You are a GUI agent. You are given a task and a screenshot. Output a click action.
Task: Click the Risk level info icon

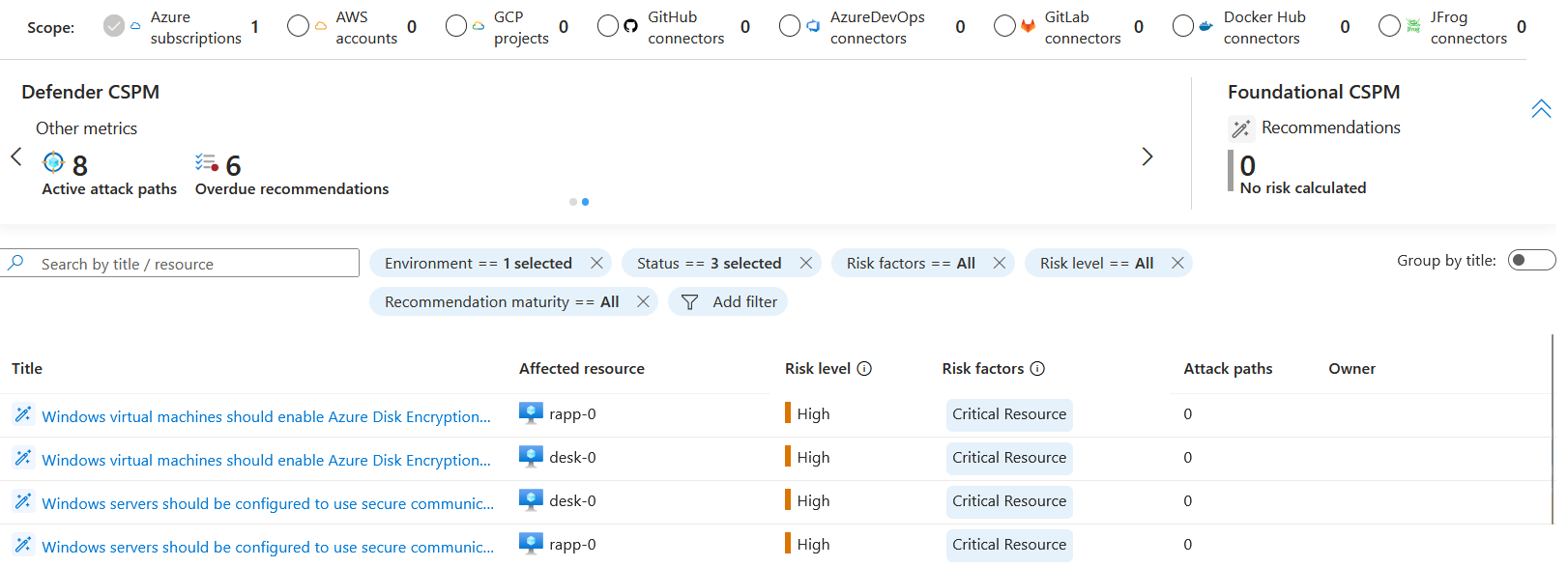coord(864,368)
